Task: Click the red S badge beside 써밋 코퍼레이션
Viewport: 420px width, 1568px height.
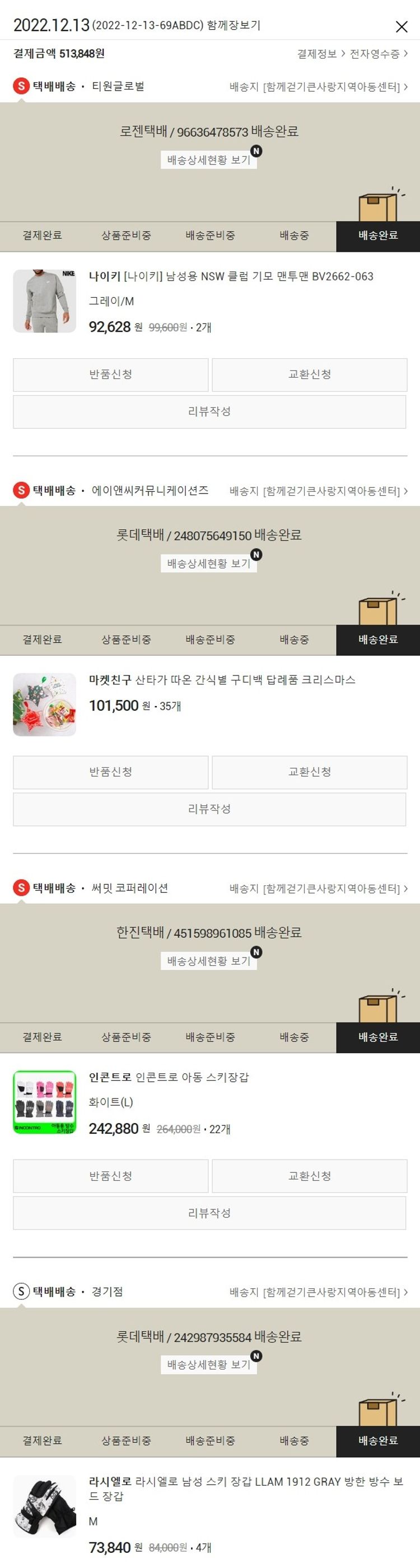Action: pos(21,888)
